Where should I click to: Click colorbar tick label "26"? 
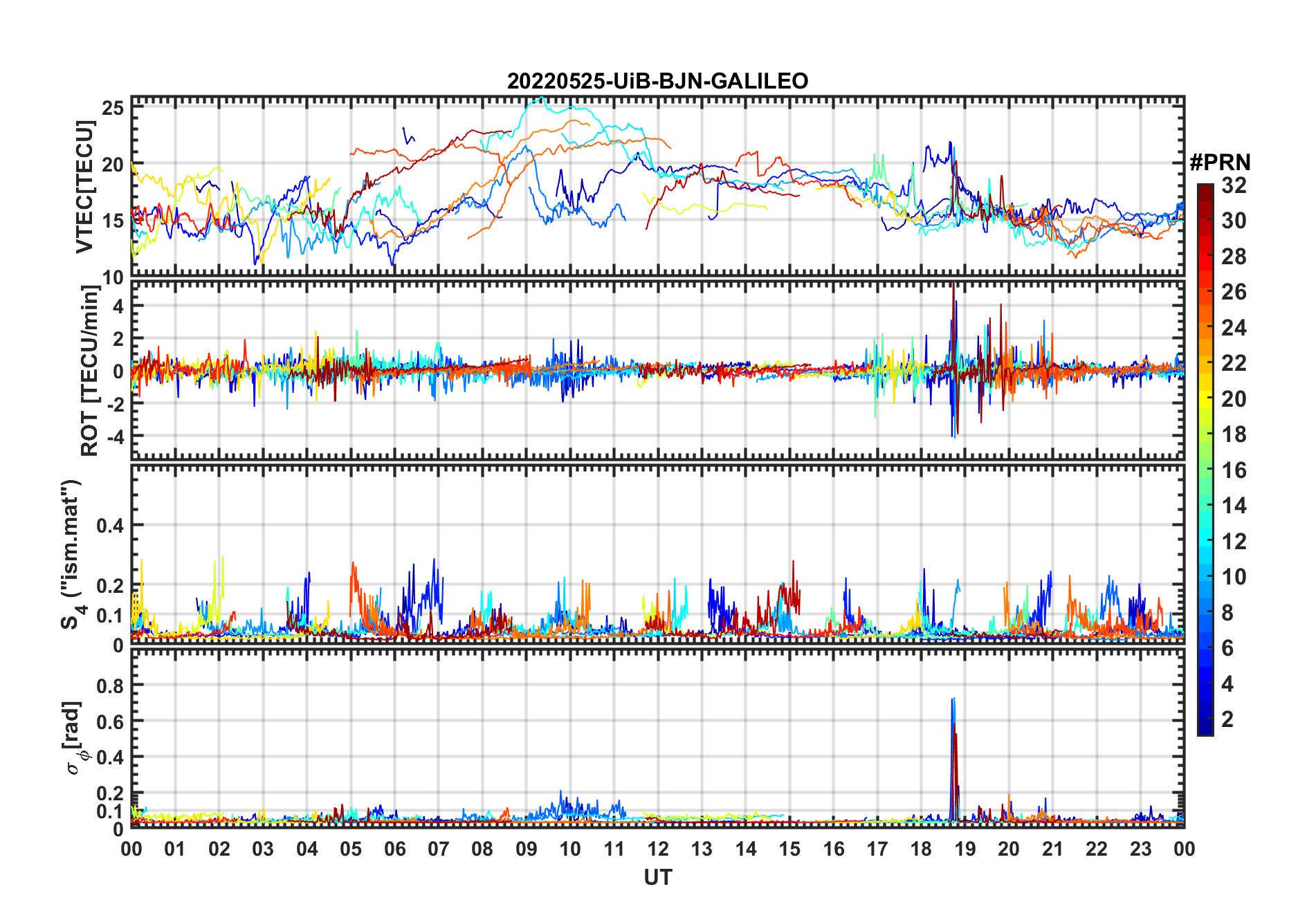click(x=1234, y=292)
